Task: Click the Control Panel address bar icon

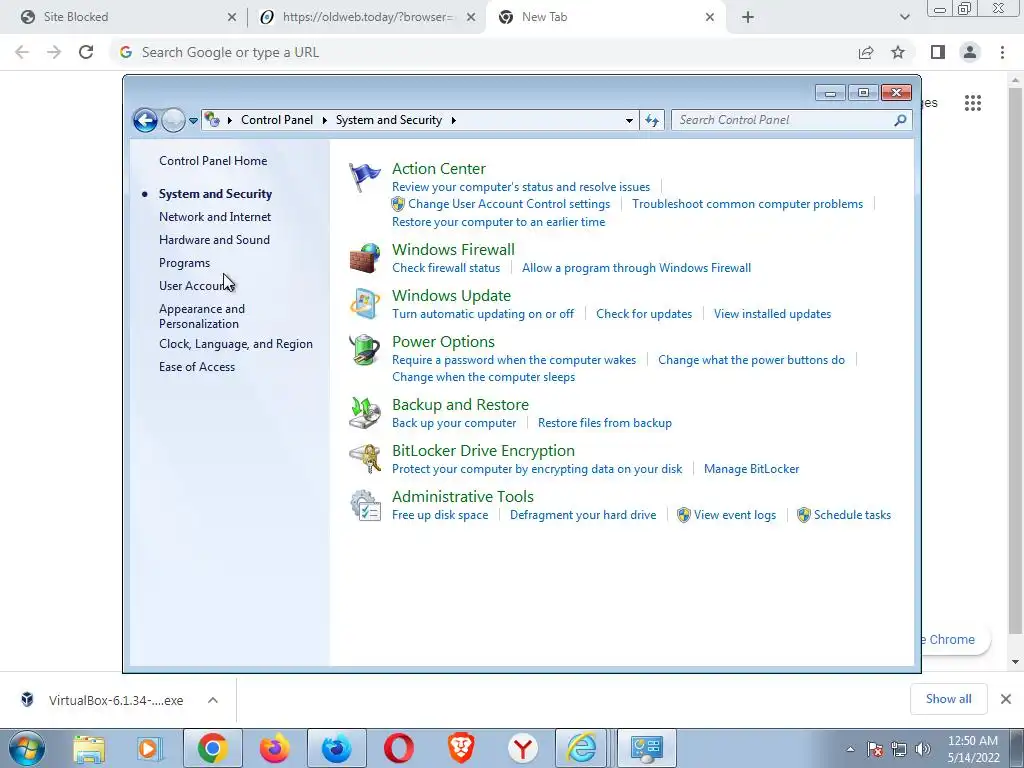Action: tap(212, 120)
